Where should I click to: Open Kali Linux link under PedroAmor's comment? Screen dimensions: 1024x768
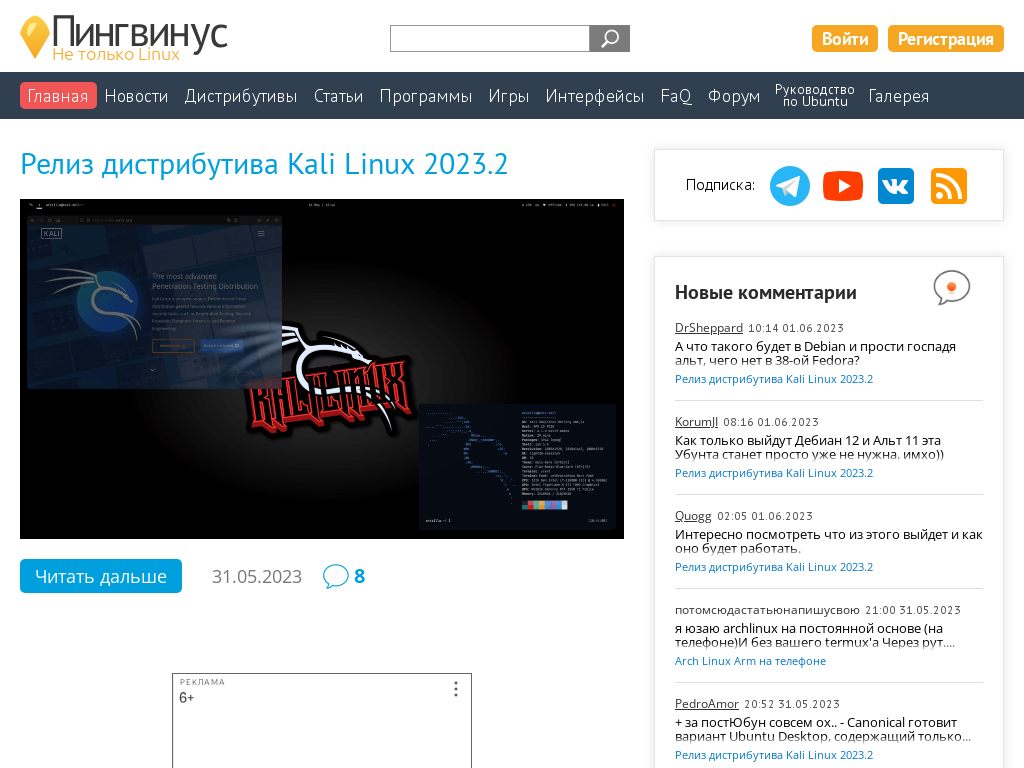click(x=774, y=756)
